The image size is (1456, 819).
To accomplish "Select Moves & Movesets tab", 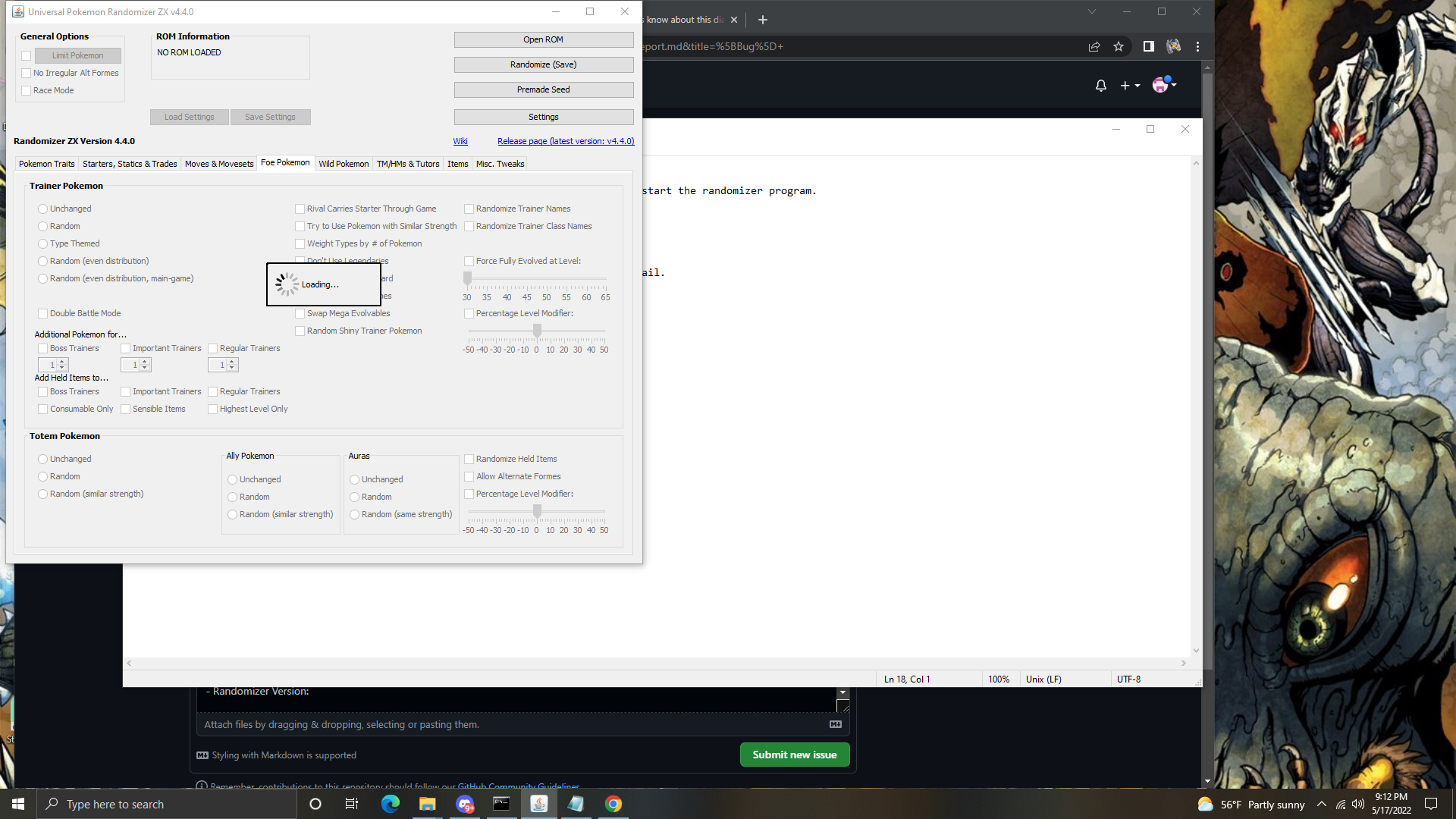I will pos(219,164).
